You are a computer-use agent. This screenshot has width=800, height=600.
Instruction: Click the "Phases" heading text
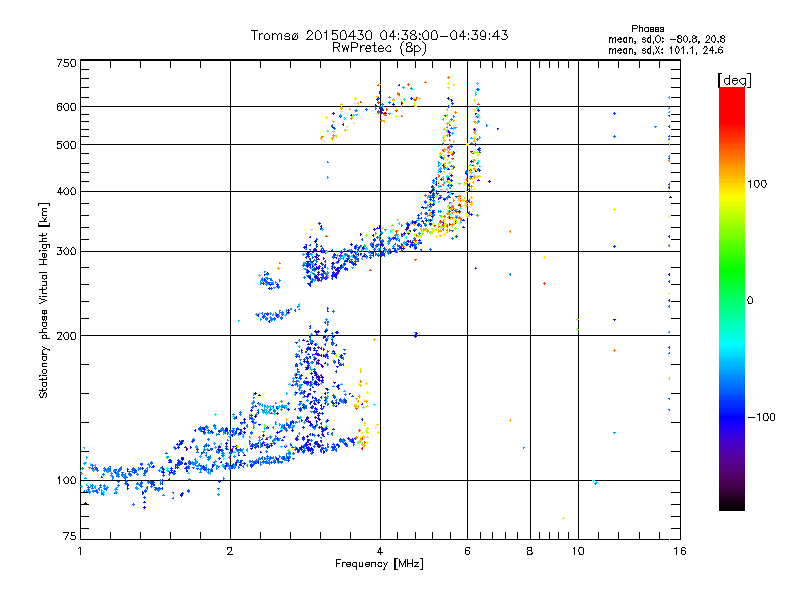point(647,29)
